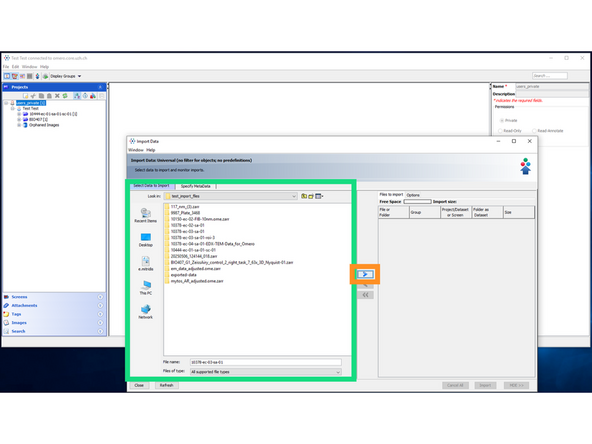Image resolution: width=592 pixels, height=444 pixels.
Task: Click the refresh icon in Projects toolbar
Action: 65,96
